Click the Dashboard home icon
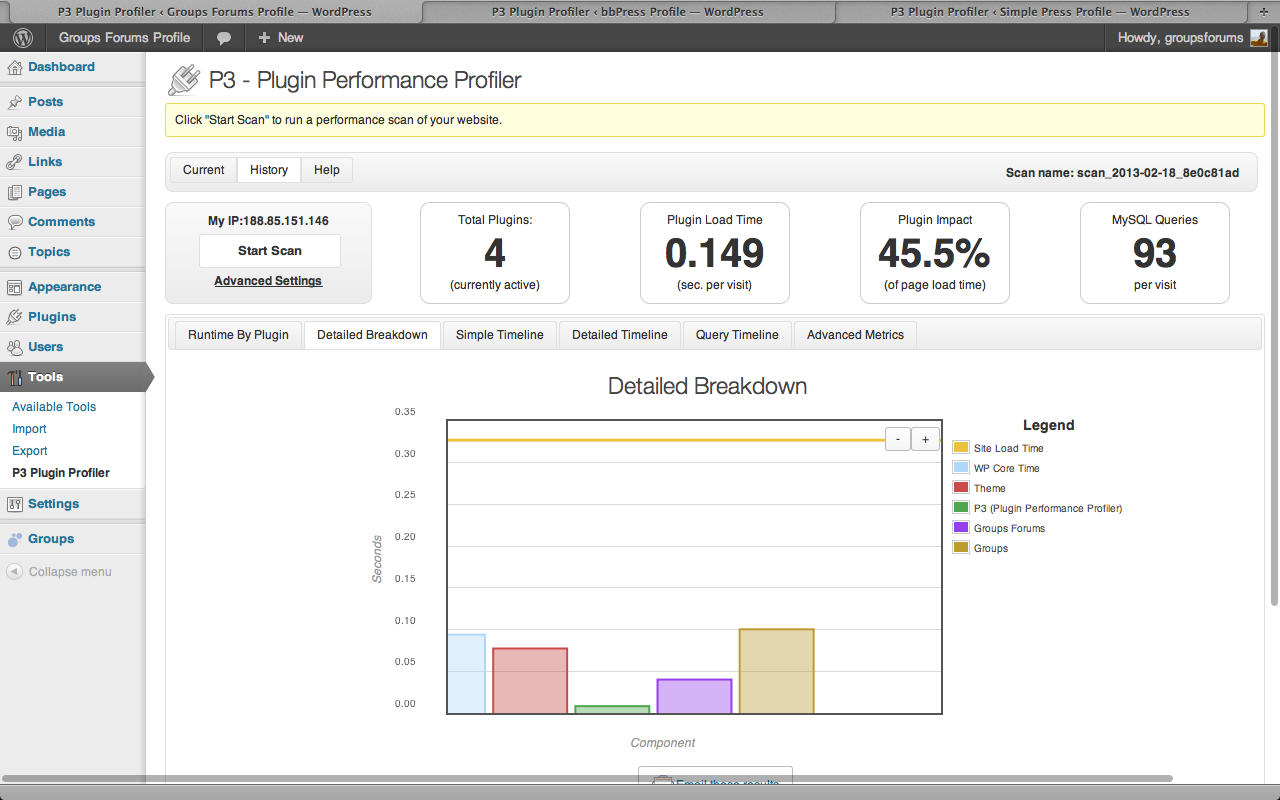This screenshot has height=800, width=1280. pos(15,68)
